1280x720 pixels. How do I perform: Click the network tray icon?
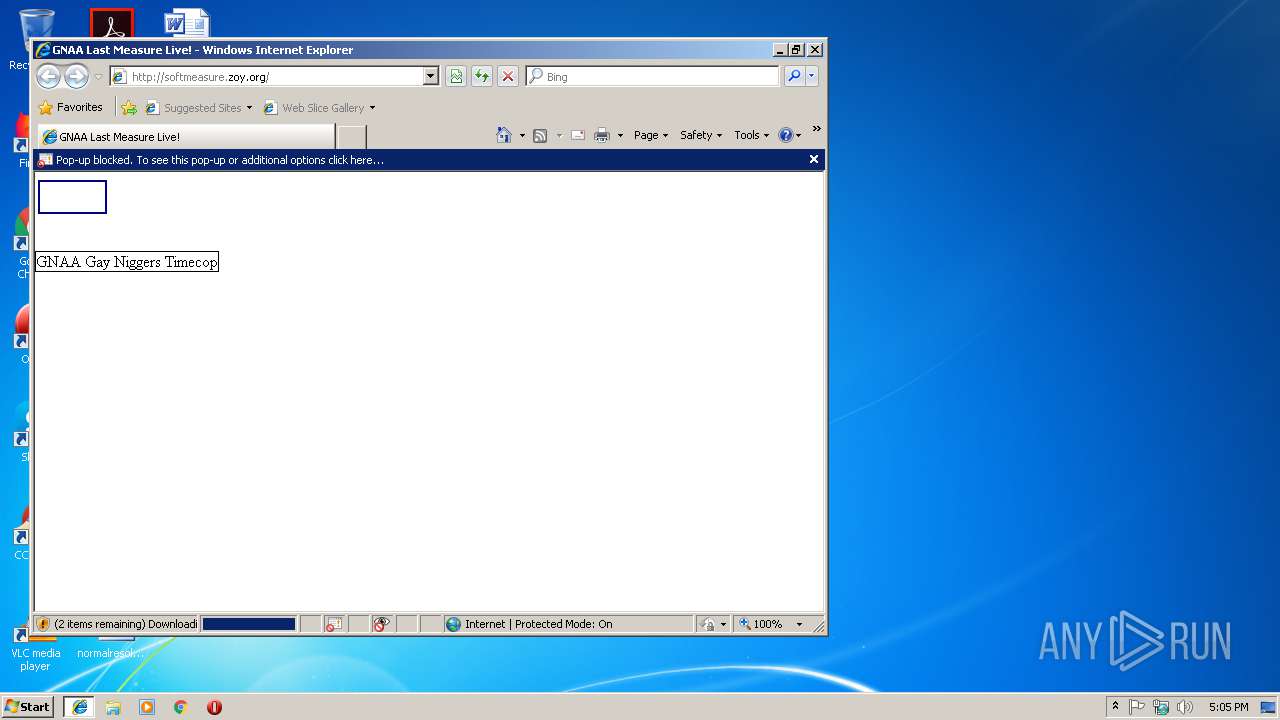[x=1161, y=707]
